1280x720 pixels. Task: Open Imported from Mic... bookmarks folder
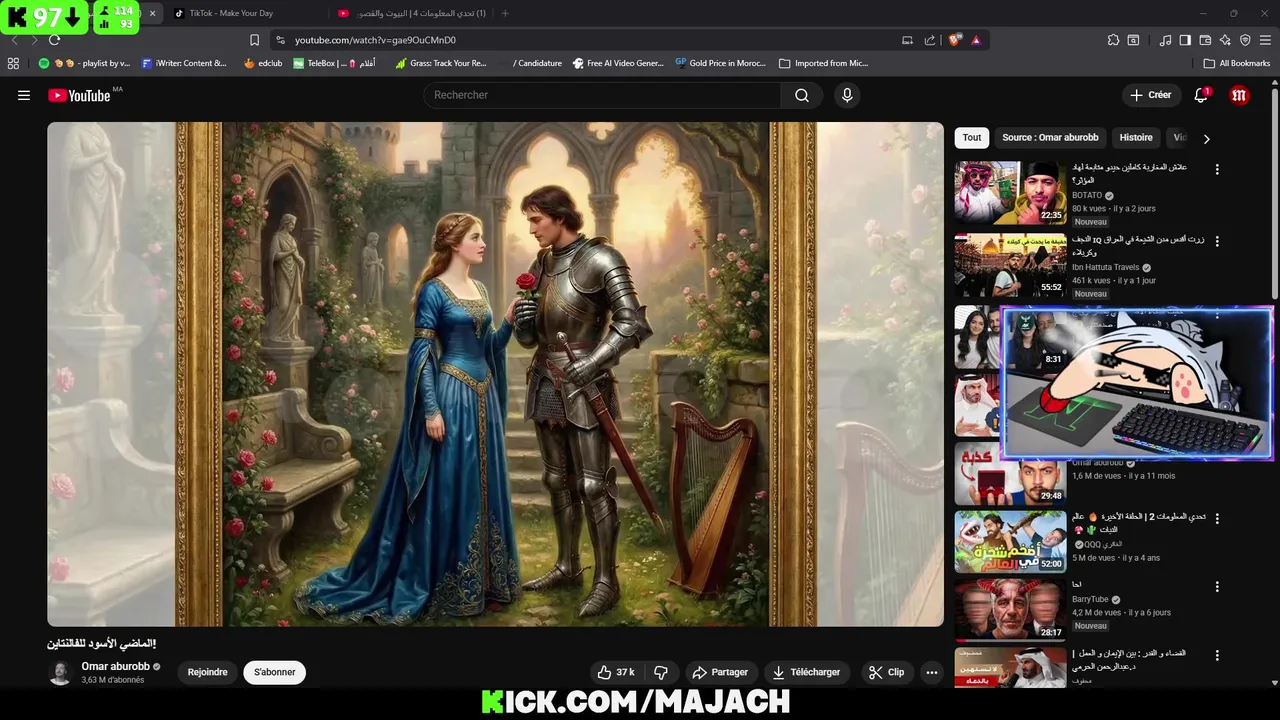pyautogui.click(x=823, y=63)
